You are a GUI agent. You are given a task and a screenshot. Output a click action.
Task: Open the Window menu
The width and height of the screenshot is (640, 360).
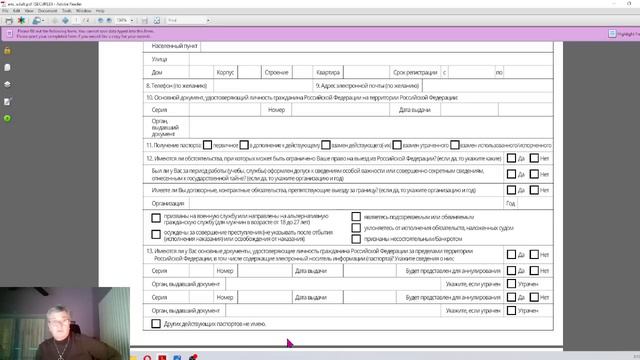tap(84, 11)
